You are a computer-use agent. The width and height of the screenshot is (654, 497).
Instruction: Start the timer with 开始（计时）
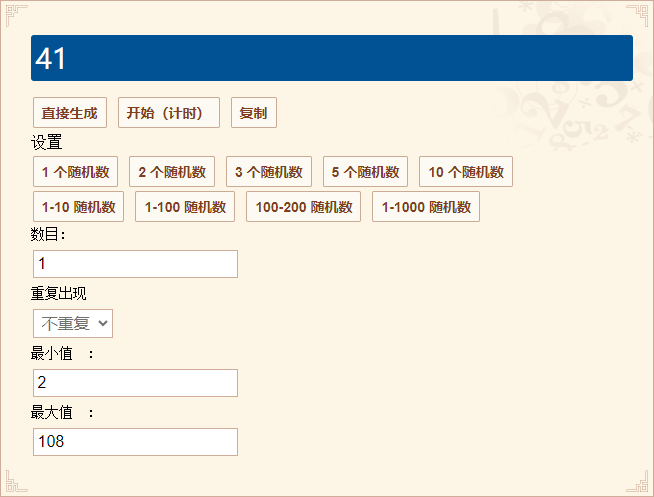(169, 113)
